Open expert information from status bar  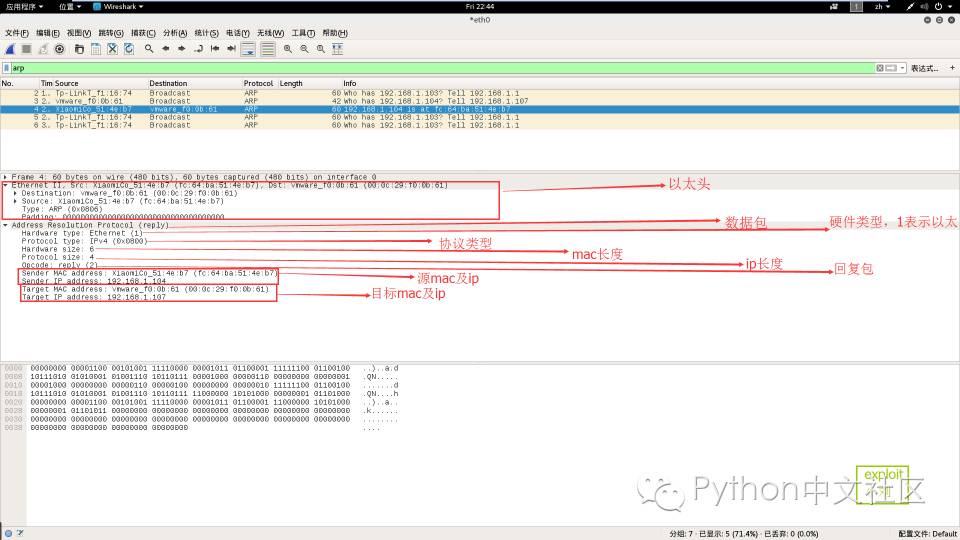pos(8,533)
